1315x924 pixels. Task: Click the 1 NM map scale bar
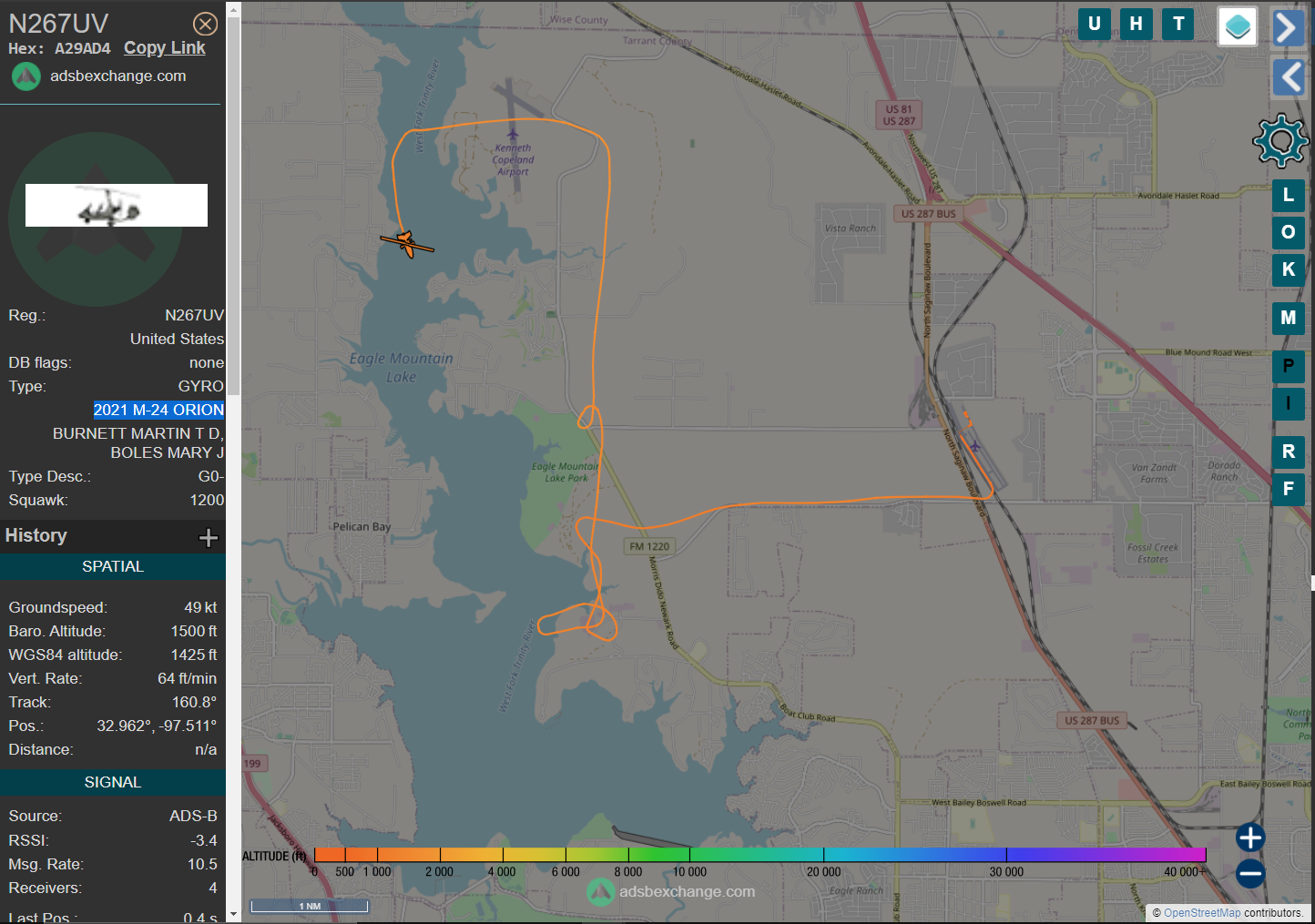coord(310,906)
